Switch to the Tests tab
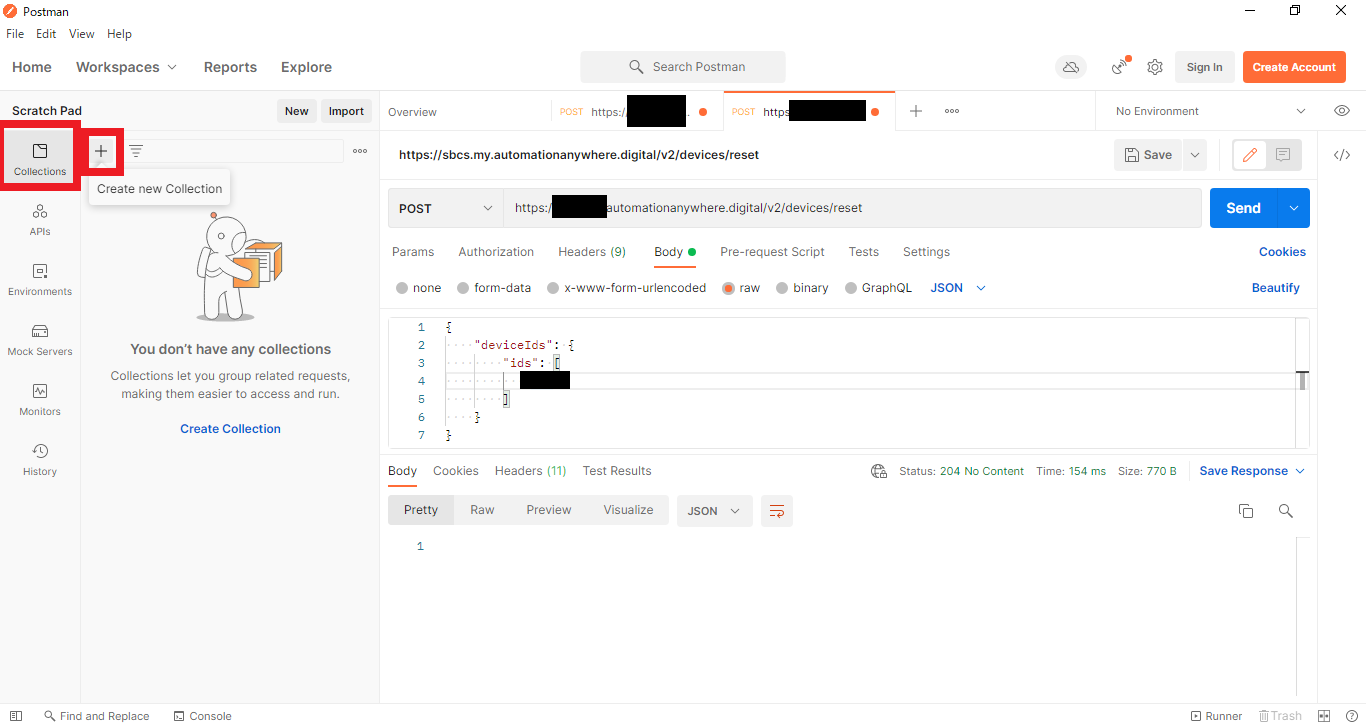Viewport: 1366px width, 728px height. (x=864, y=252)
